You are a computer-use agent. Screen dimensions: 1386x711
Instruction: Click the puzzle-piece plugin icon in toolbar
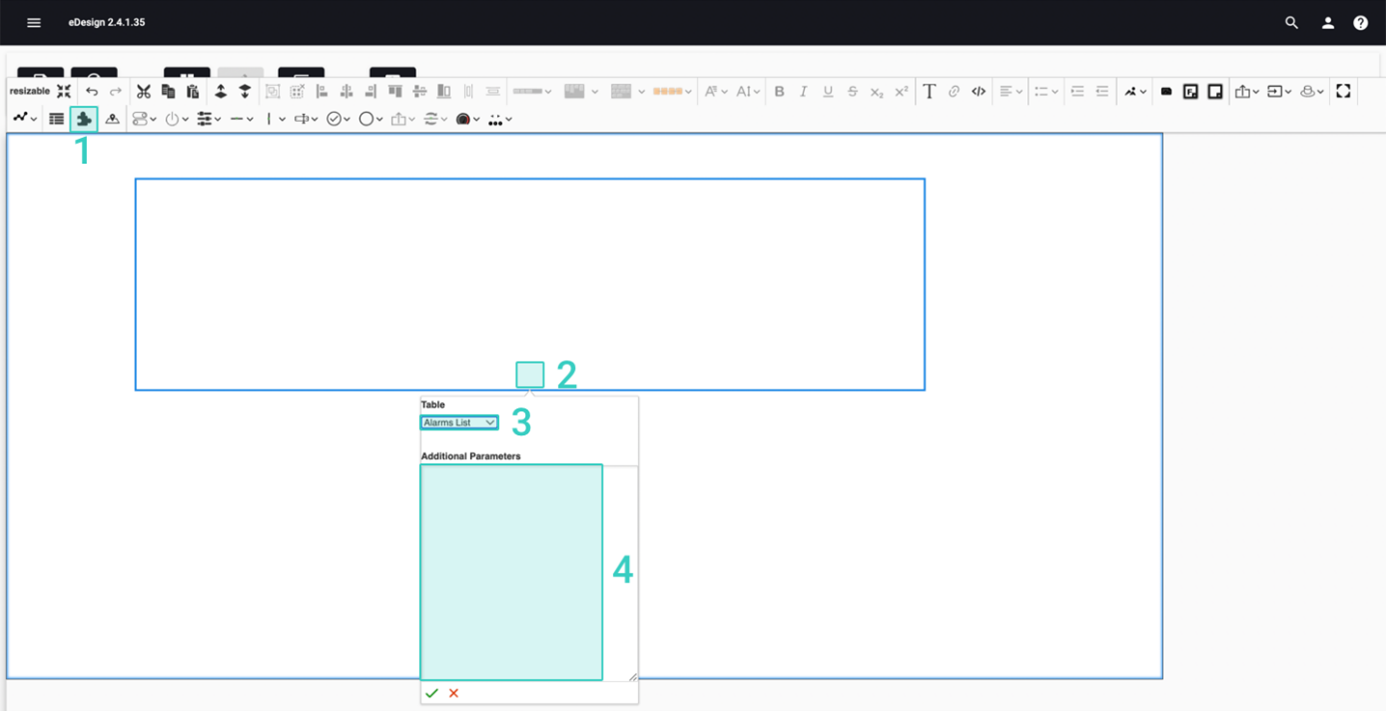84,119
